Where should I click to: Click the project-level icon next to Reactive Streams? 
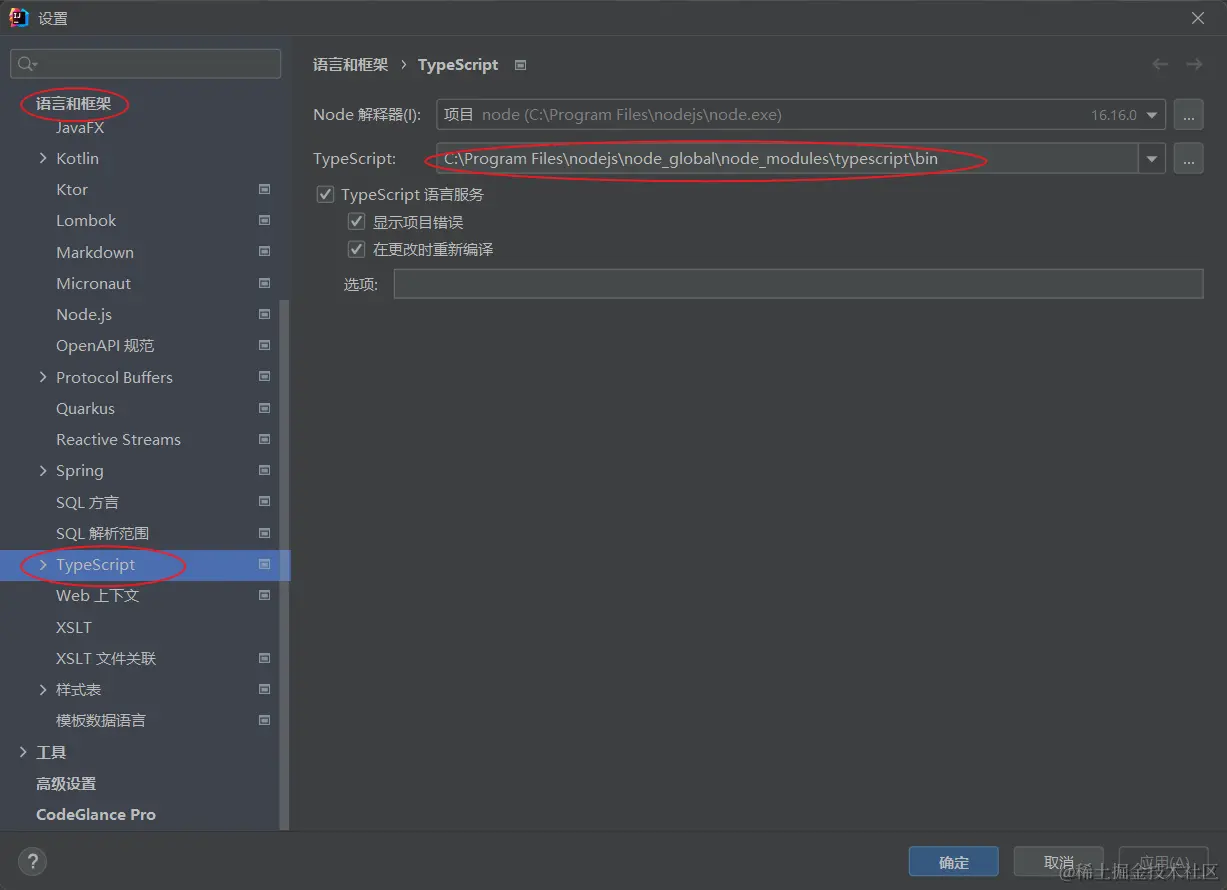265,439
